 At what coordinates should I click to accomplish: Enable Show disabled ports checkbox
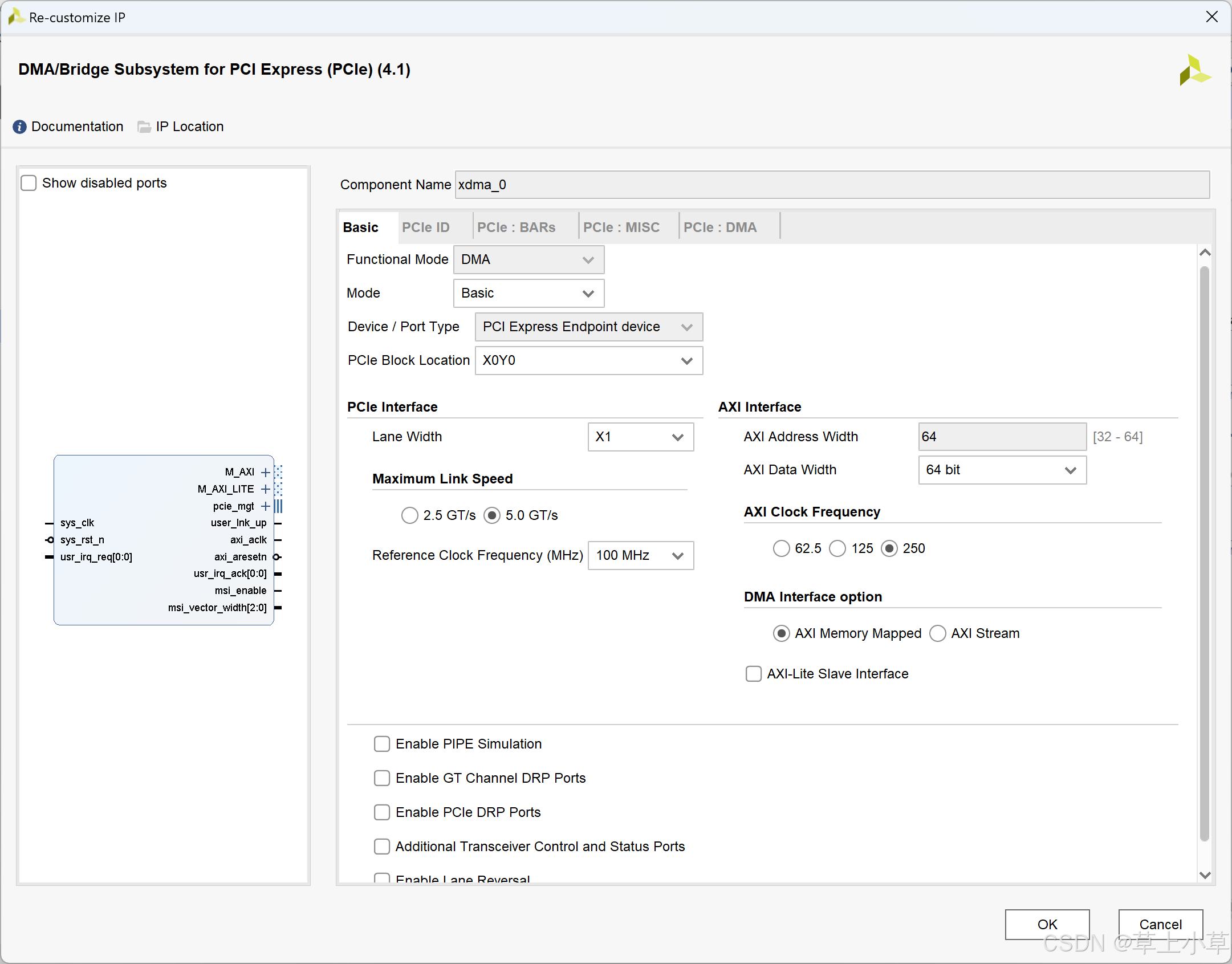(29, 183)
